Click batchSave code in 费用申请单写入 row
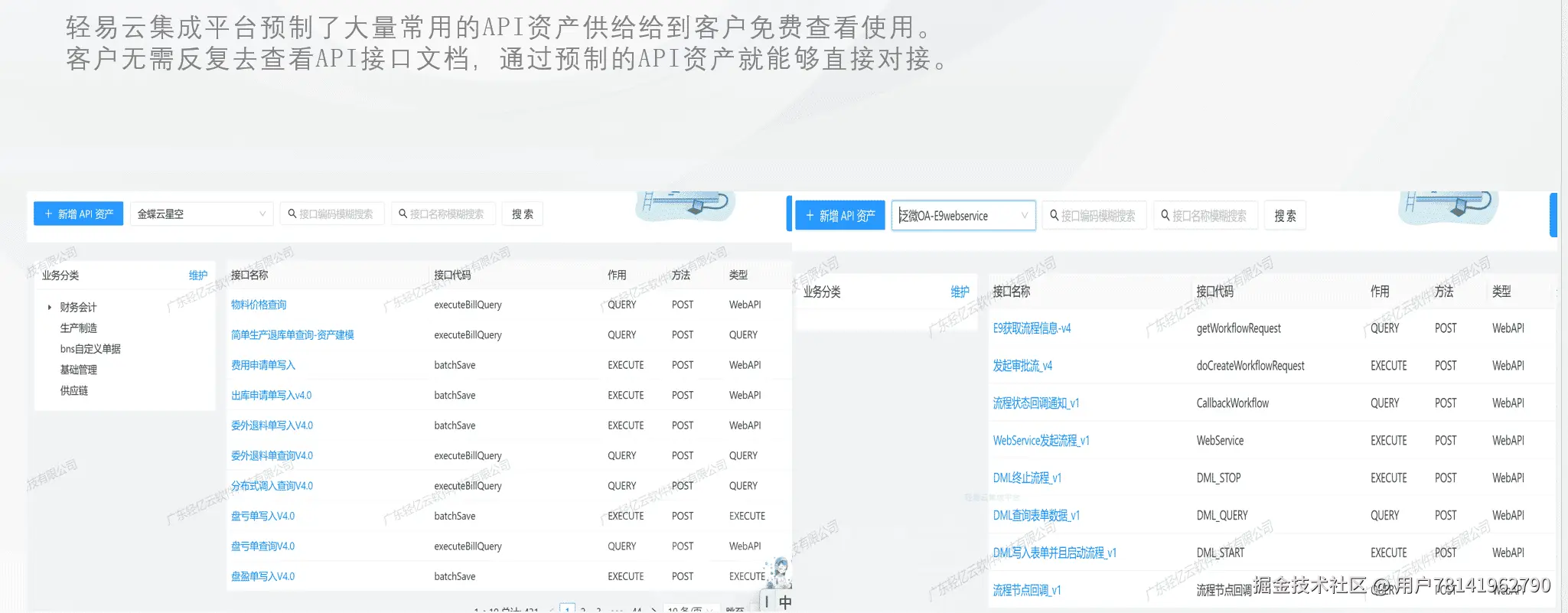 pos(455,365)
